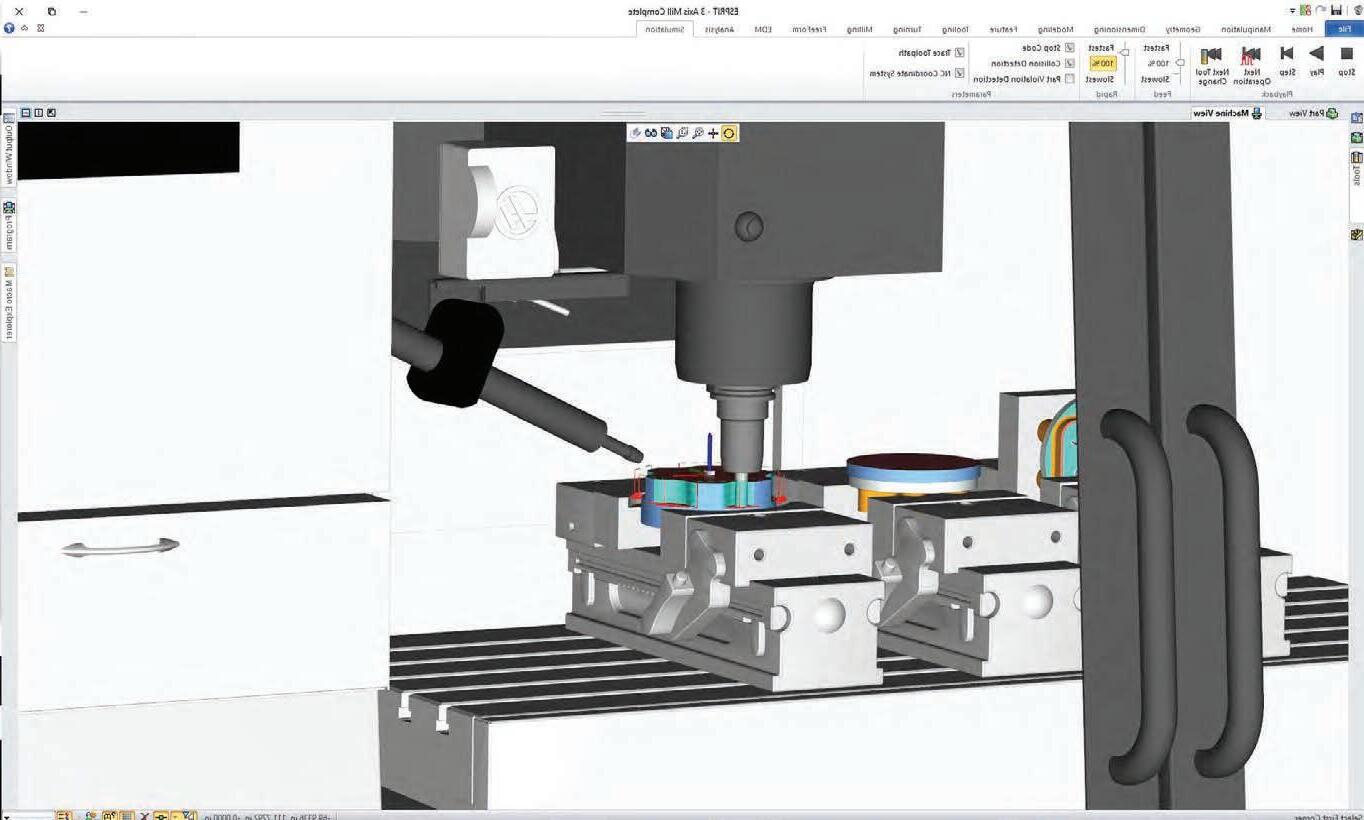Click the green Part View tab icon
The height and width of the screenshot is (820, 1364).
click(1331, 113)
